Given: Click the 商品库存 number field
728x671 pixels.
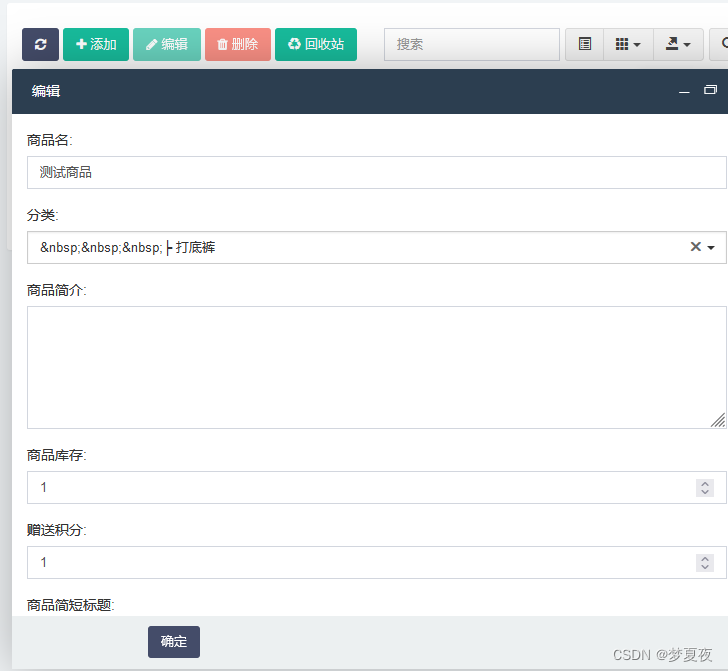Looking at the screenshot, I should 377,488.
